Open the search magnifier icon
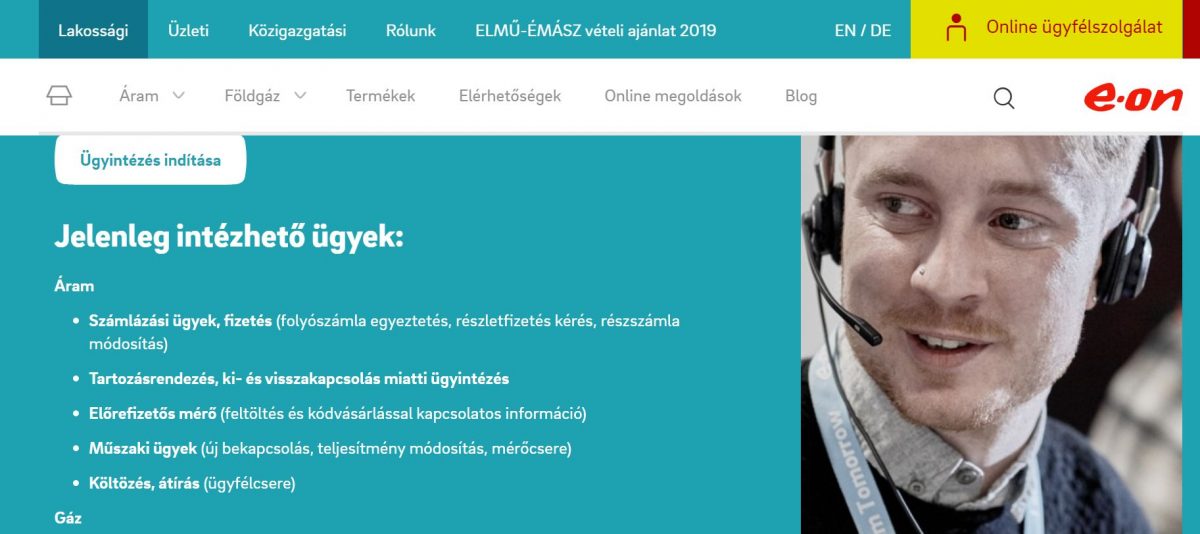 pyautogui.click(x=1004, y=97)
